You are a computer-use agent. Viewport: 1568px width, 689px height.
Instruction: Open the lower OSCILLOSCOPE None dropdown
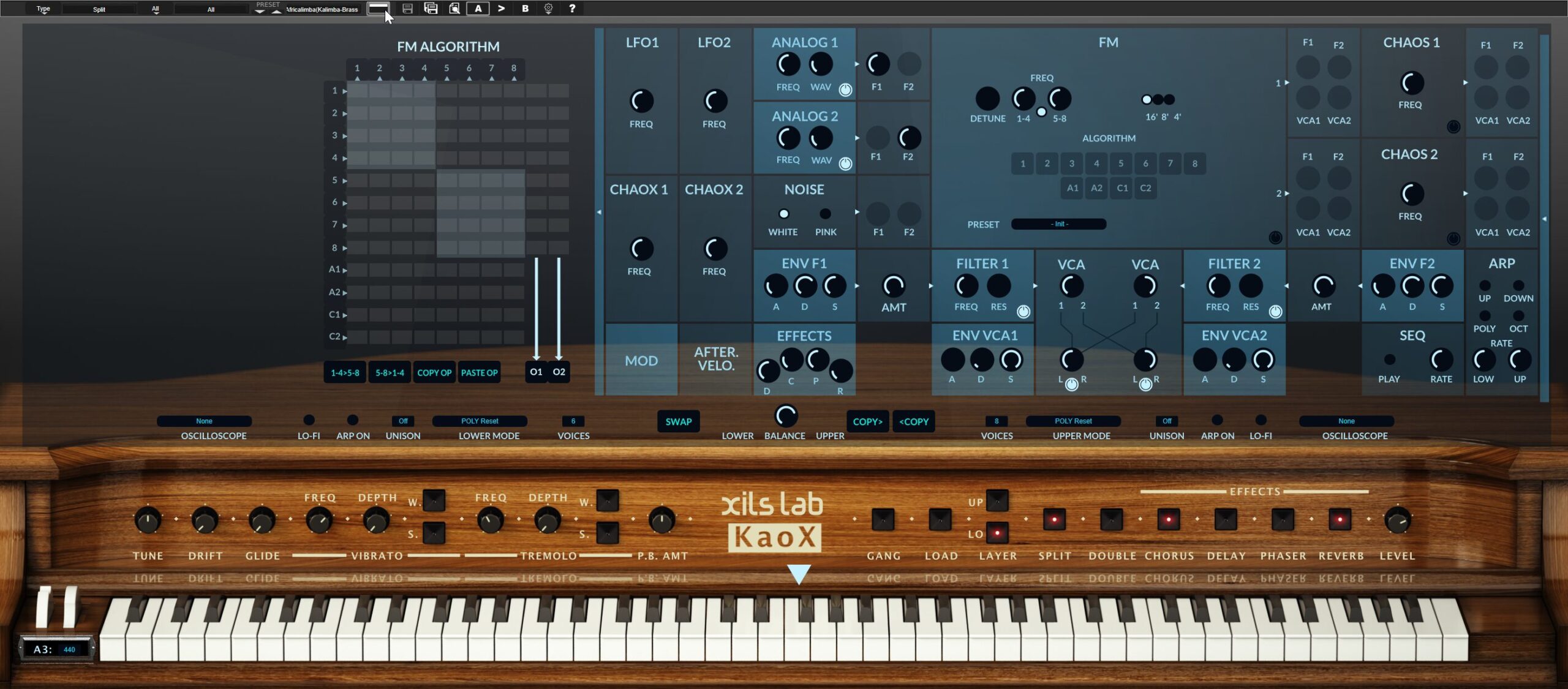(x=204, y=421)
